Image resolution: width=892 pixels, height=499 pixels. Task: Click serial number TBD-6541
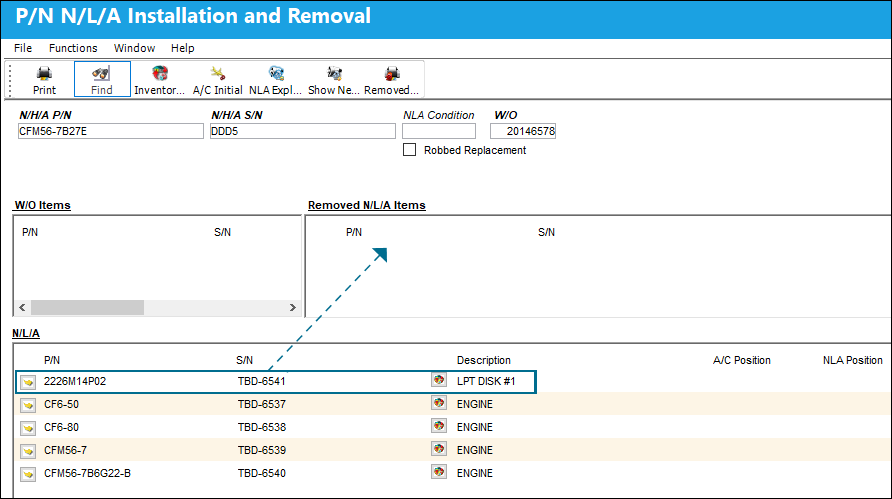click(x=262, y=381)
